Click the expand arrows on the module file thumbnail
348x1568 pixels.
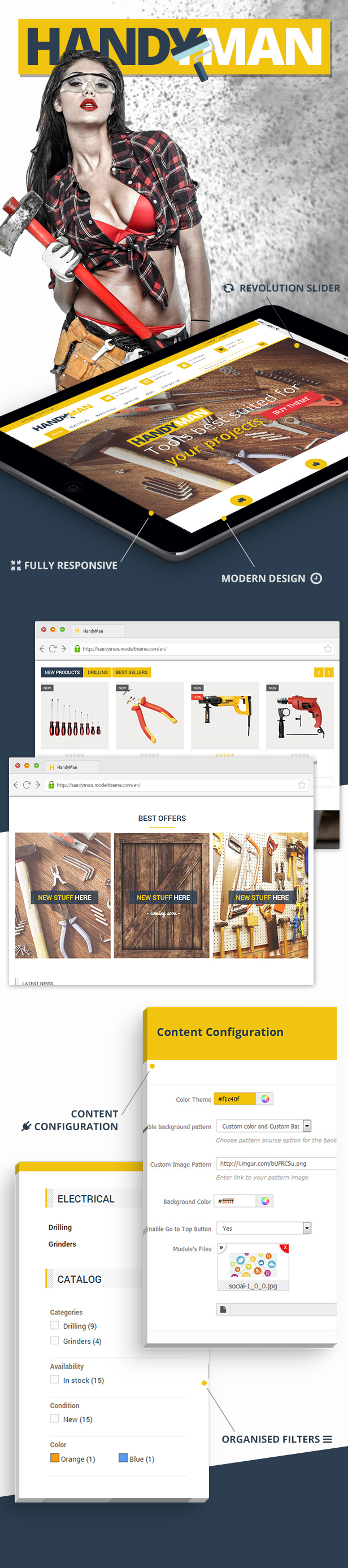[x=221, y=1248]
